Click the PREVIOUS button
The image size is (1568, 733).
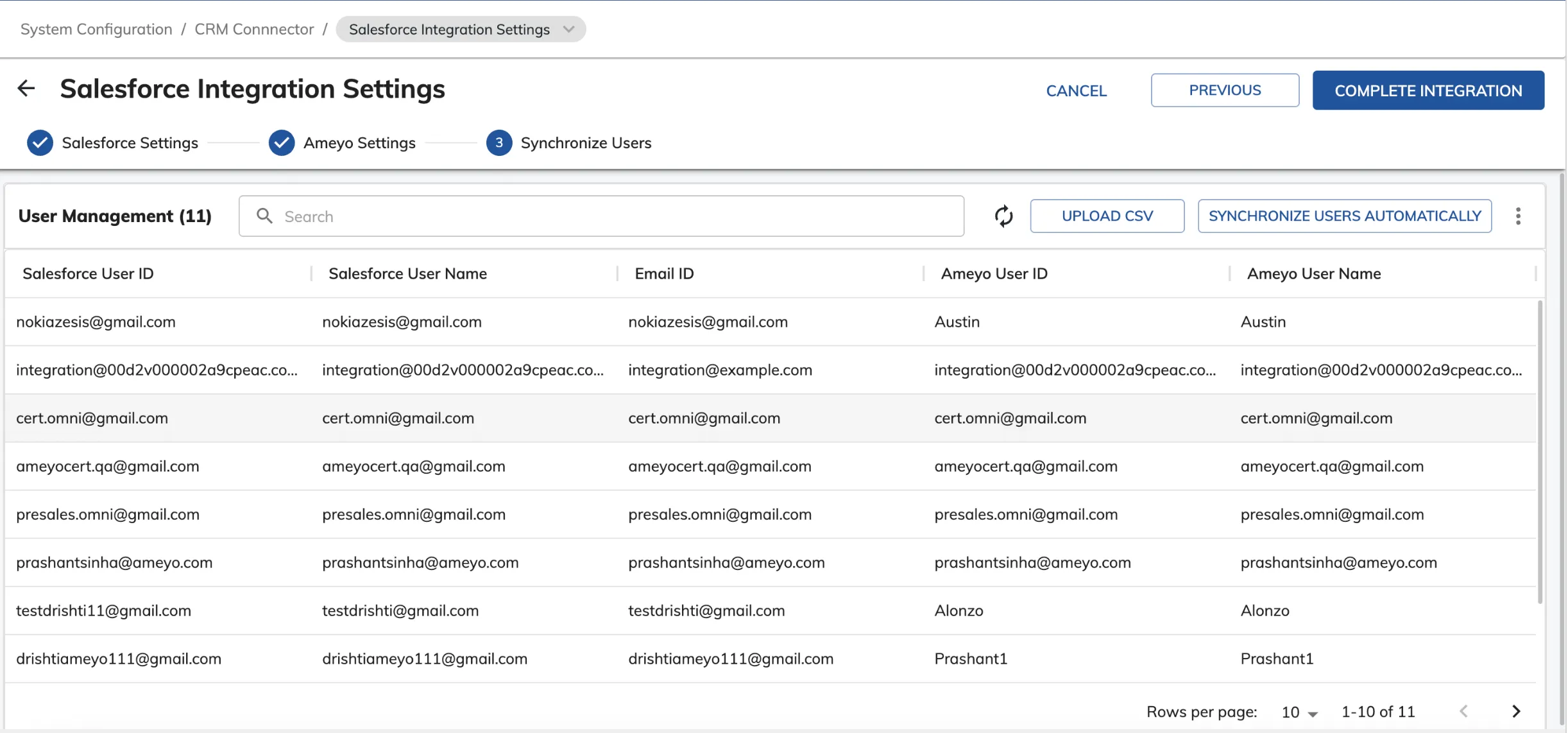1225,91
